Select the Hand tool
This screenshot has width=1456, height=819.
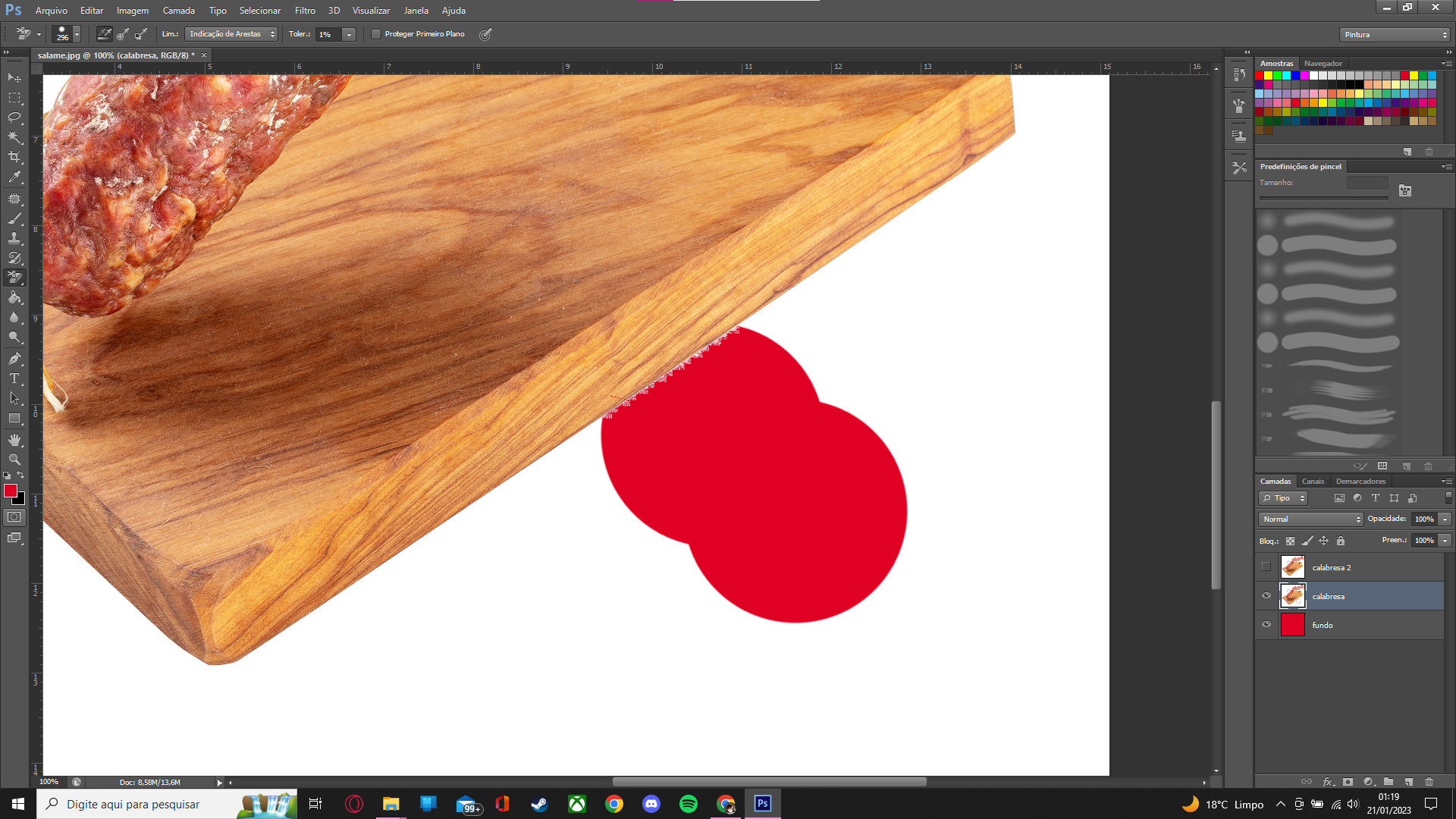(14, 440)
